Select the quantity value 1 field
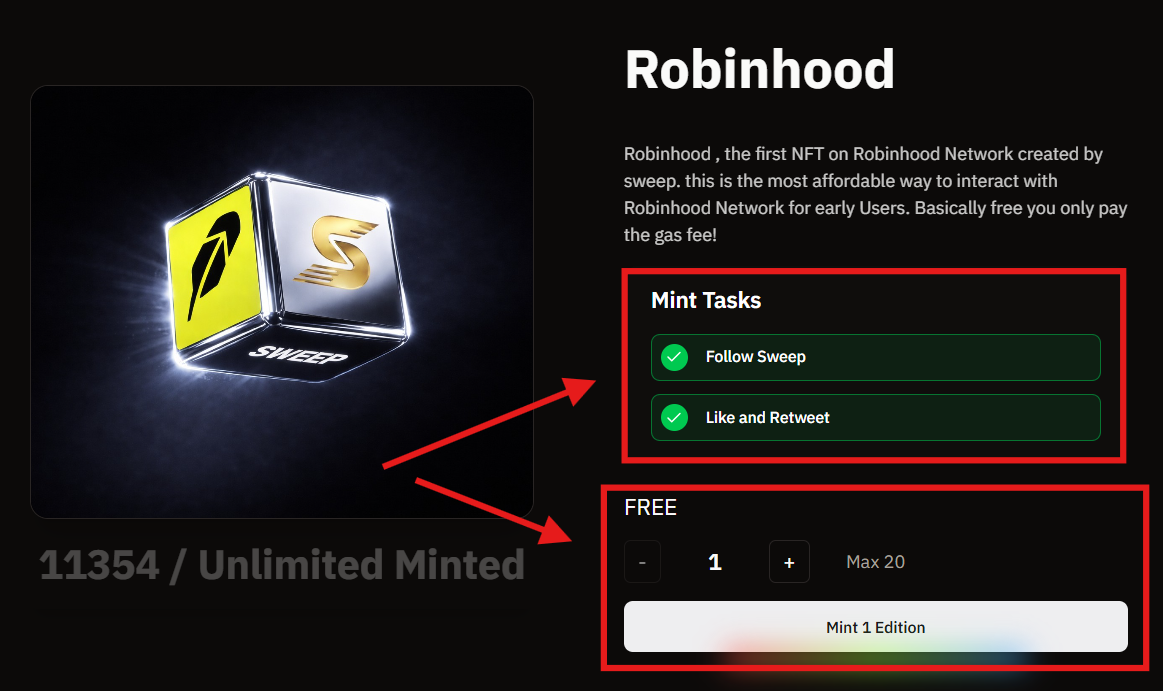The height and width of the screenshot is (691, 1163). point(715,562)
